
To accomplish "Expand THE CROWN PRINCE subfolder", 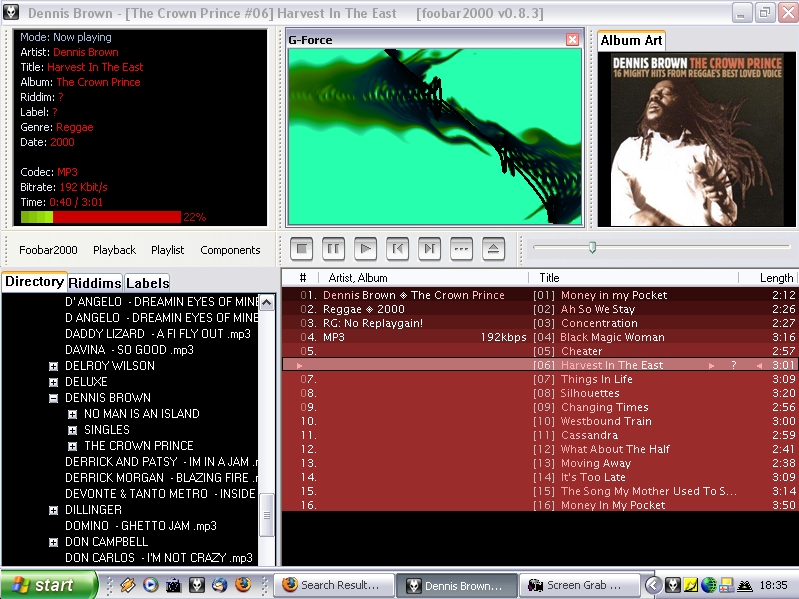I will pos(72,446).
